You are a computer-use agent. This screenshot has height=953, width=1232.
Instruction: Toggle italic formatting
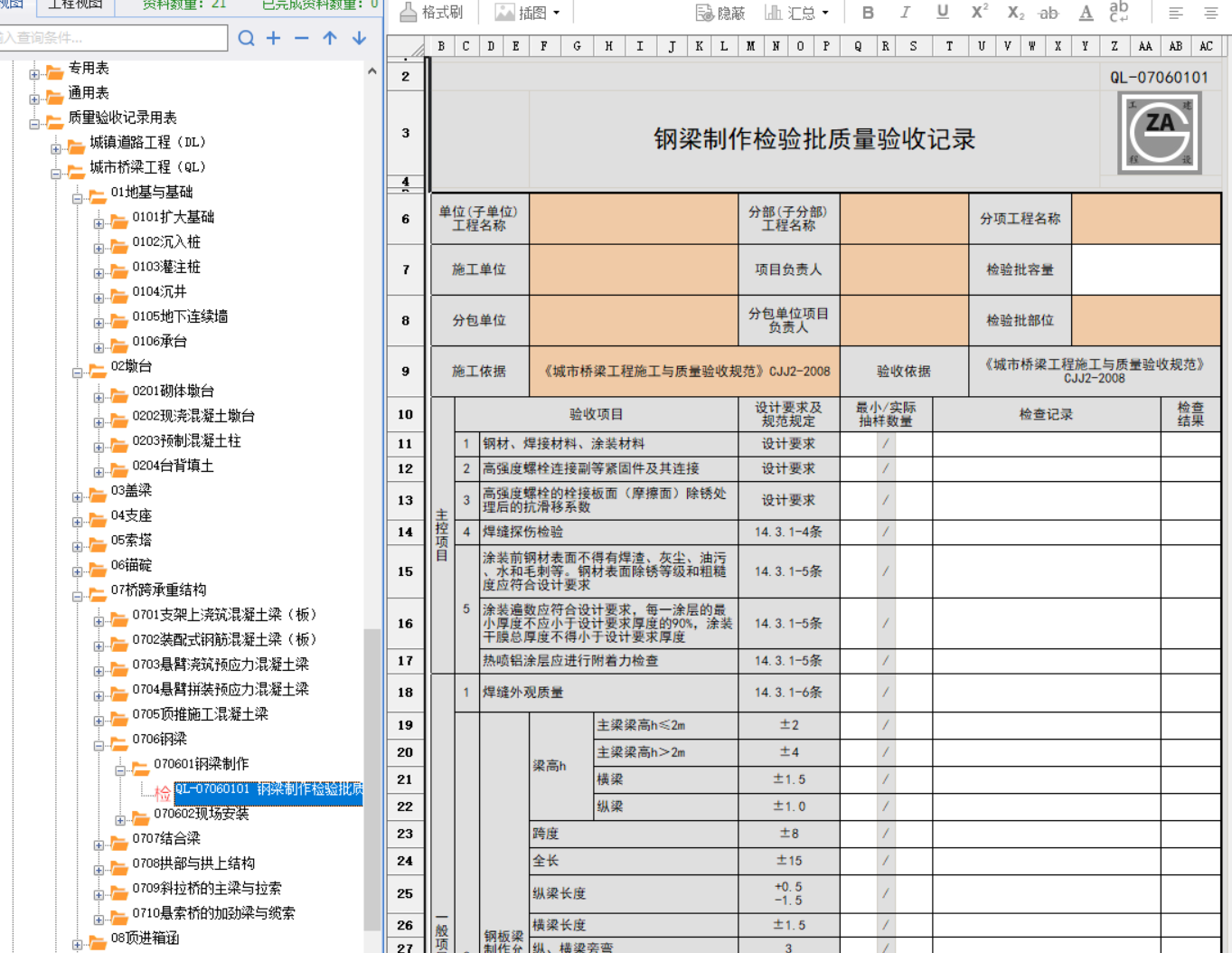click(905, 13)
